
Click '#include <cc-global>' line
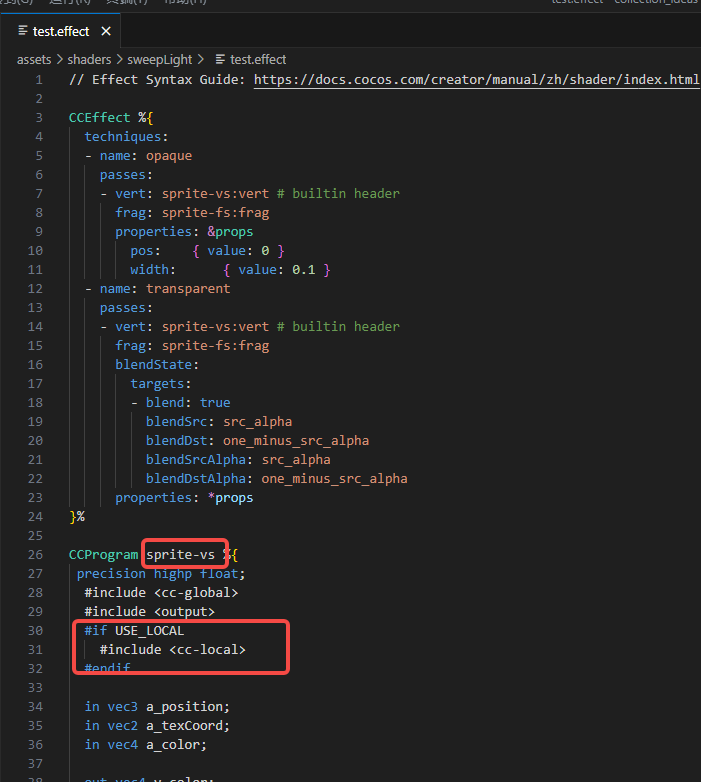[x=161, y=592]
